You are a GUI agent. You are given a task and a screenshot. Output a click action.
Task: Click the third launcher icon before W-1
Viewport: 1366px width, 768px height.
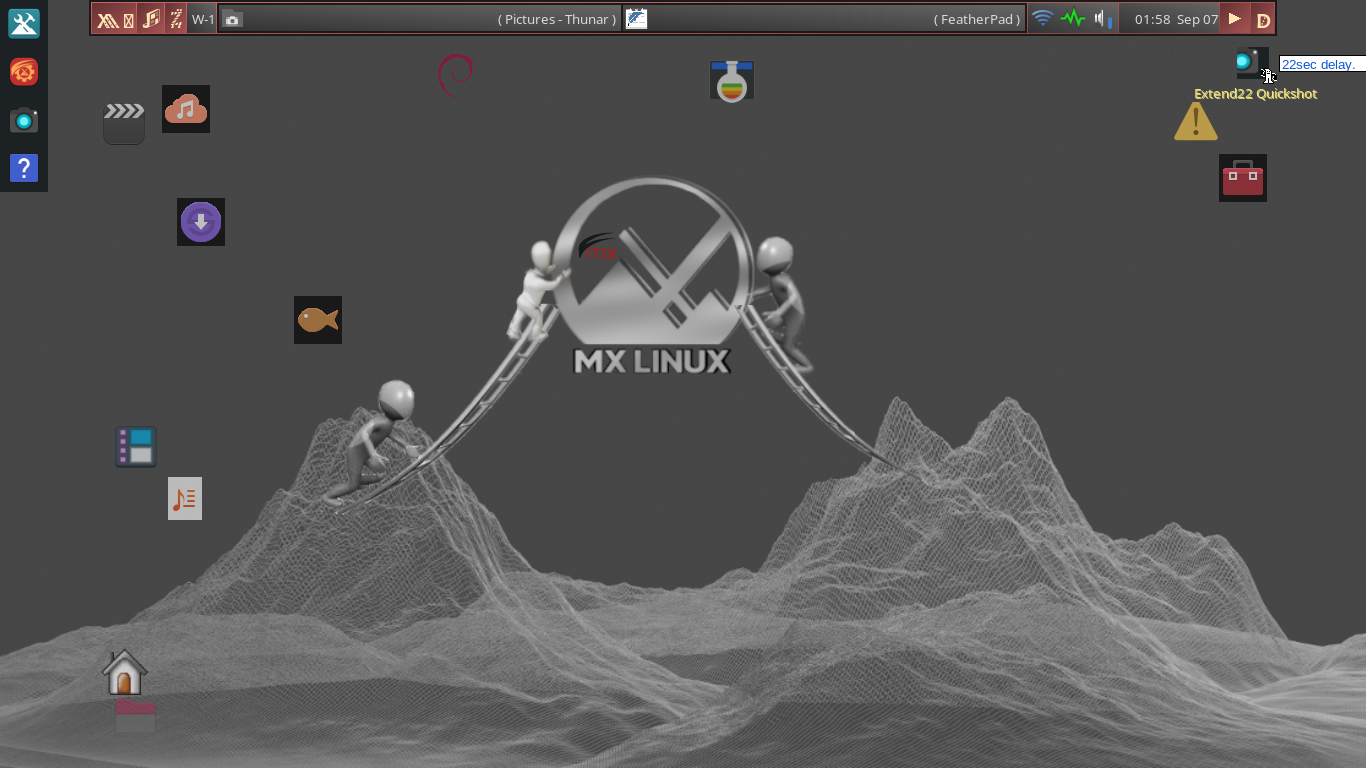point(176,19)
